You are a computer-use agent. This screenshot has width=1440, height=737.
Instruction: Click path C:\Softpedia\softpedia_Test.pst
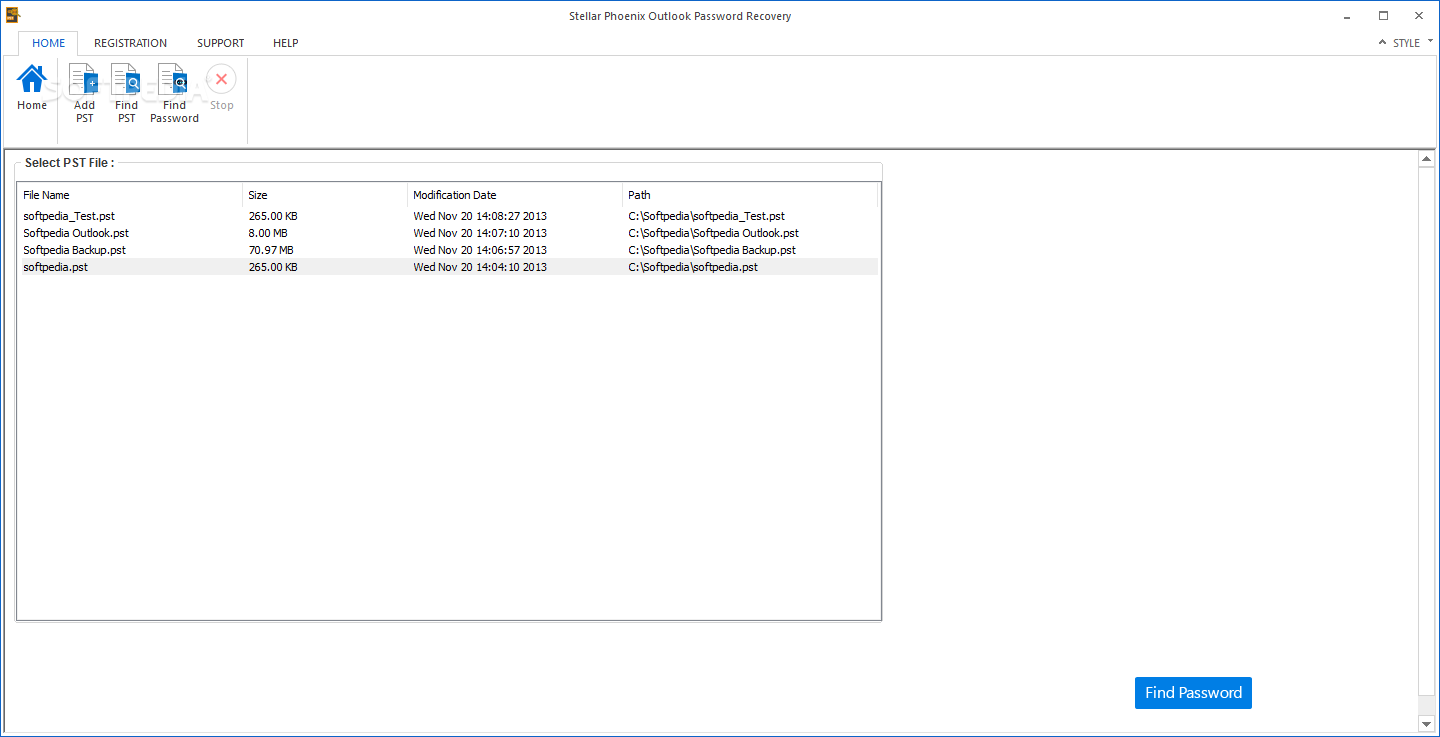706,216
